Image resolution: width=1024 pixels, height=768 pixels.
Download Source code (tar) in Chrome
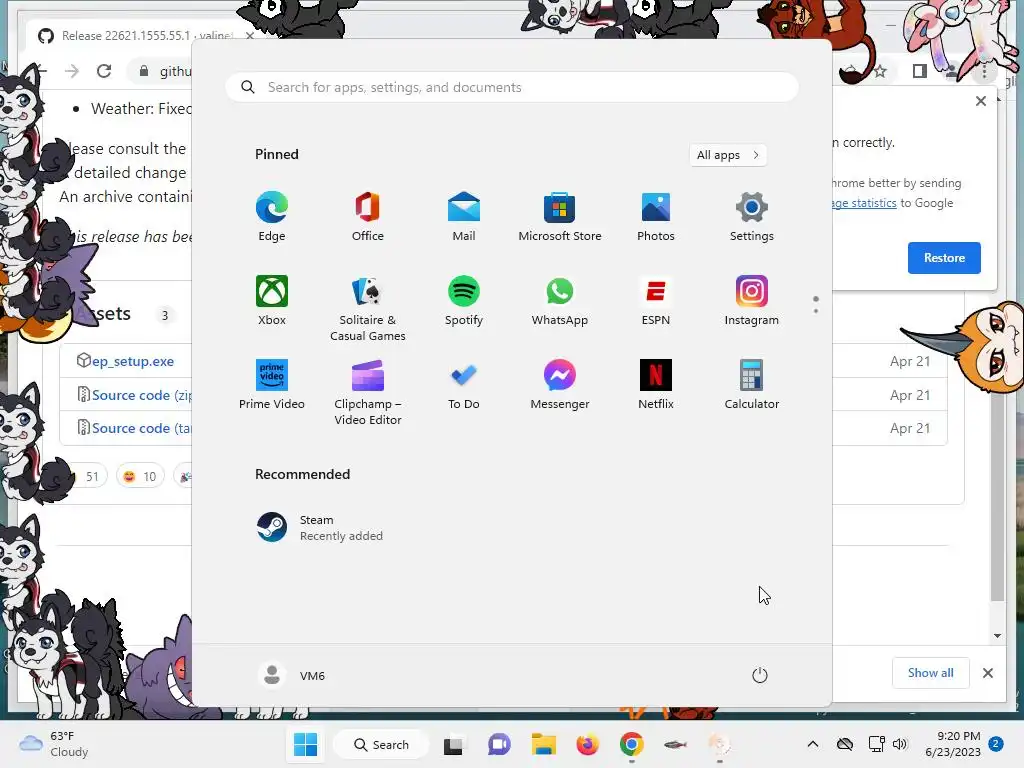(142, 428)
